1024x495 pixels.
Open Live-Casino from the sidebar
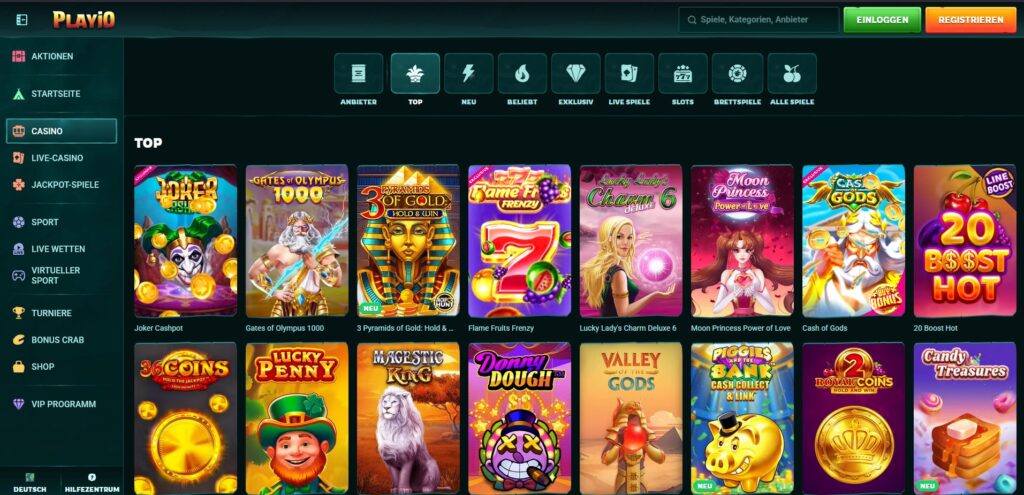61,158
